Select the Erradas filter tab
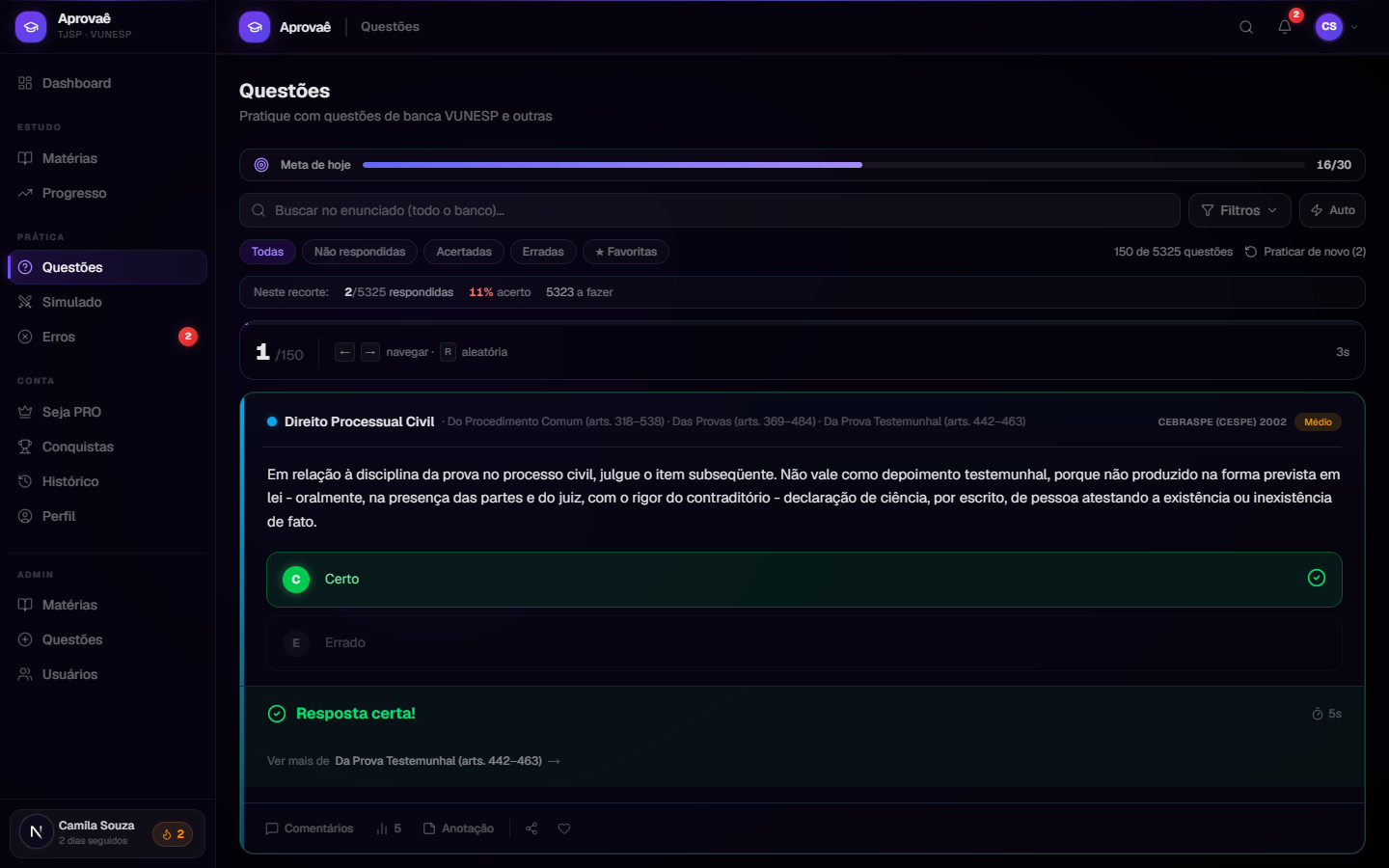Image resolution: width=1389 pixels, height=868 pixels. [x=543, y=252]
